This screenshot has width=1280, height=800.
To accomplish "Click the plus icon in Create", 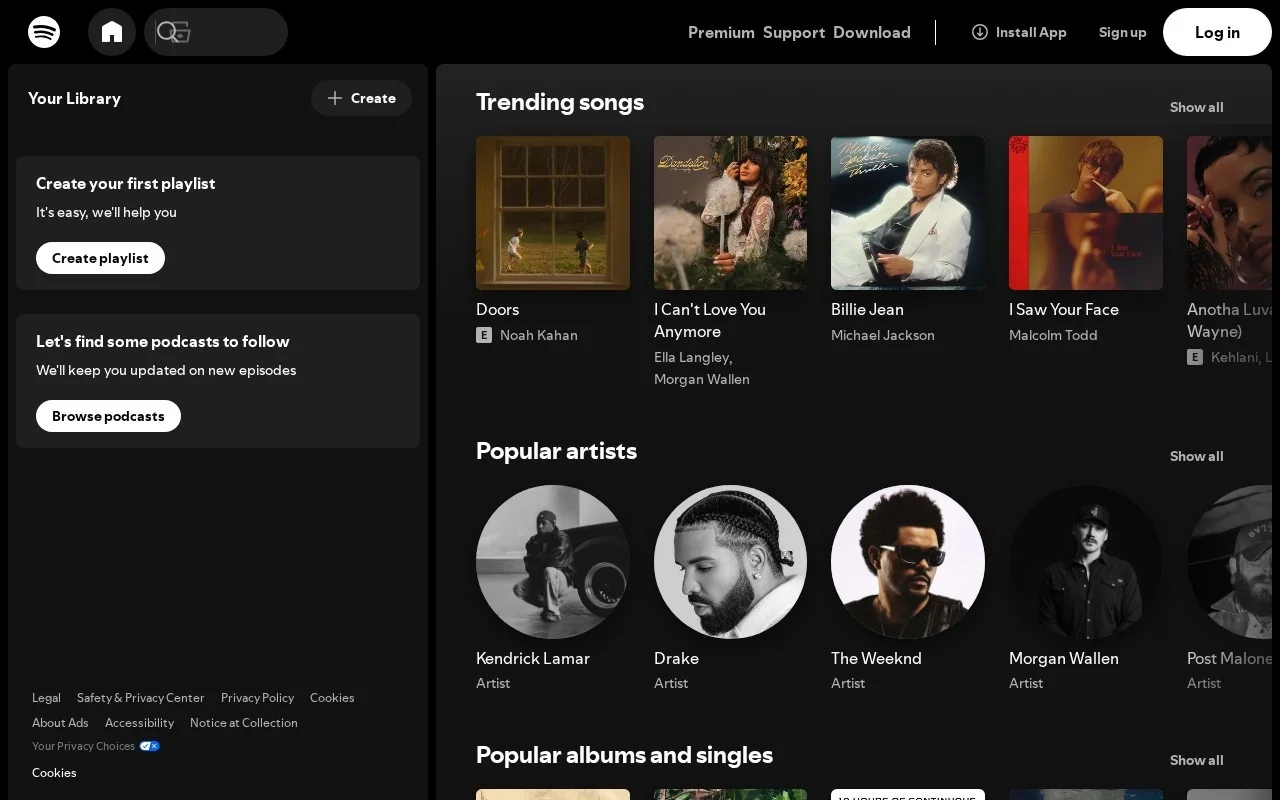I will coord(335,98).
